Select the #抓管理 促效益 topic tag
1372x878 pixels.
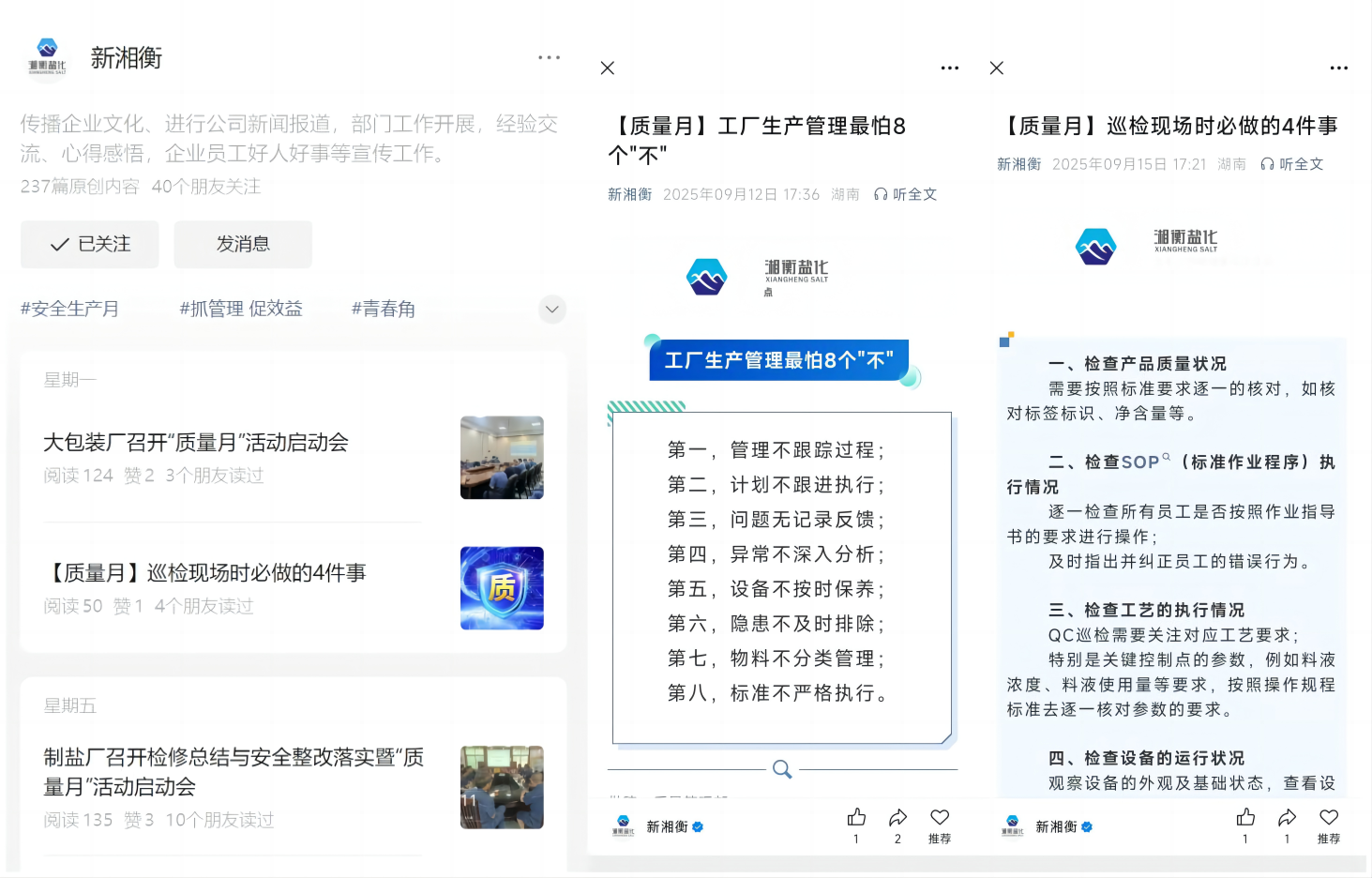pyautogui.click(x=241, y=309)
